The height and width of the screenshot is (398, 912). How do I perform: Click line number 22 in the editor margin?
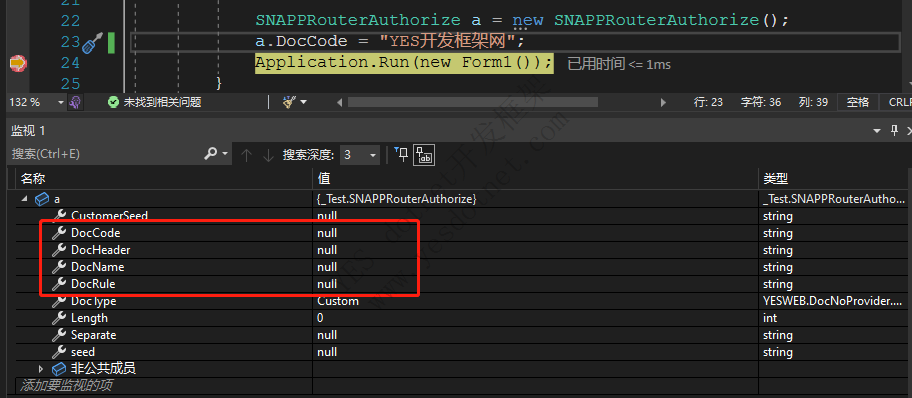pos(70,20)
